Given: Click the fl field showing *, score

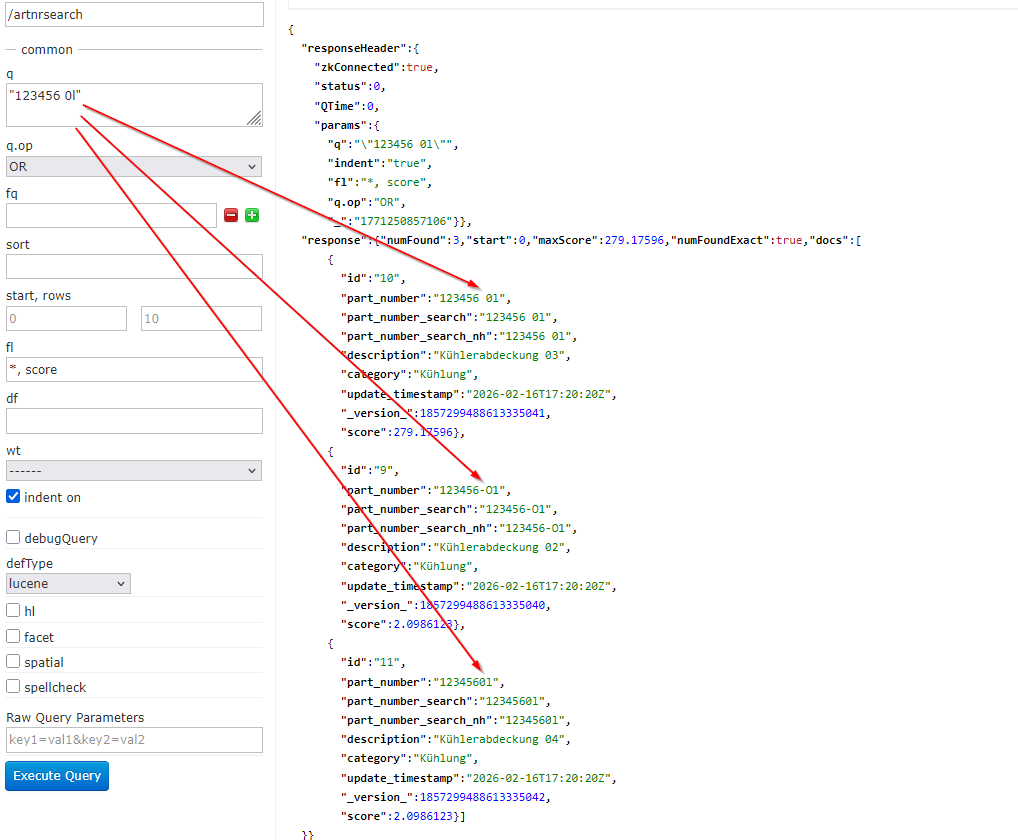Looking at the screenshot, I should [134, 369].
